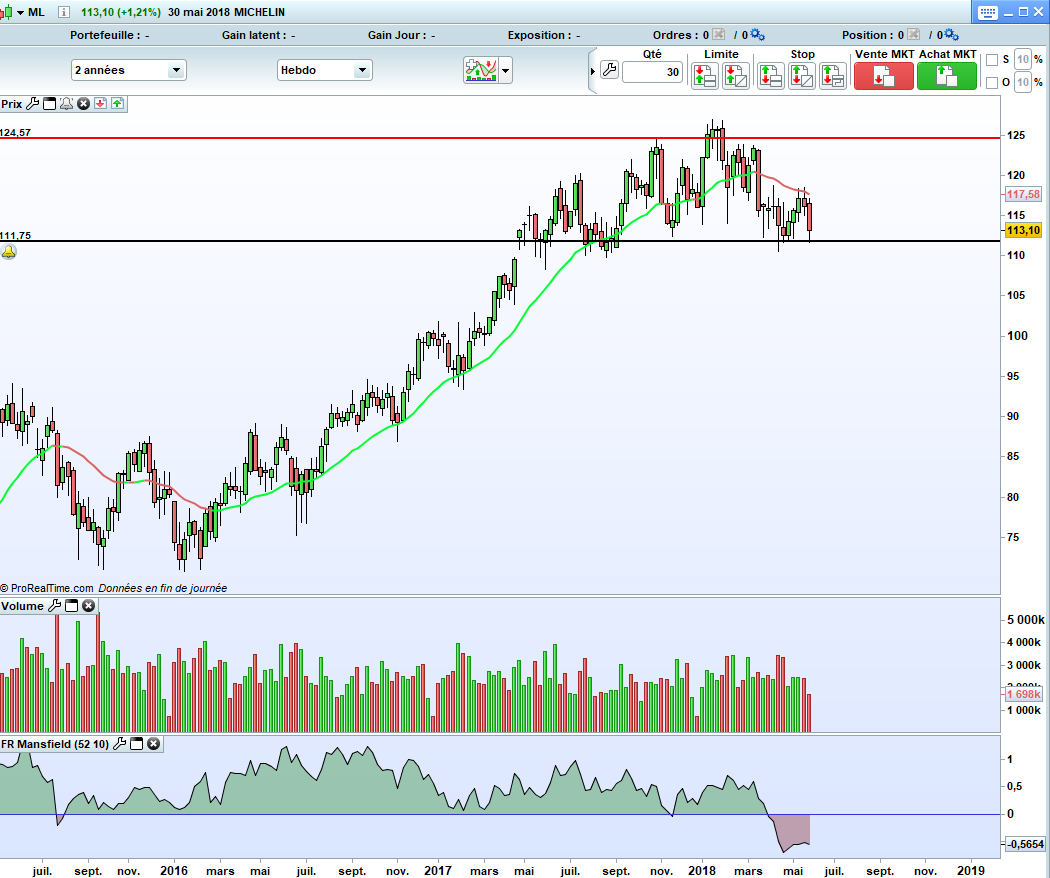Open the Prix panel alert bell icon
The height and width of the screenshot is (878, 1050).
(x=66, y=104)
